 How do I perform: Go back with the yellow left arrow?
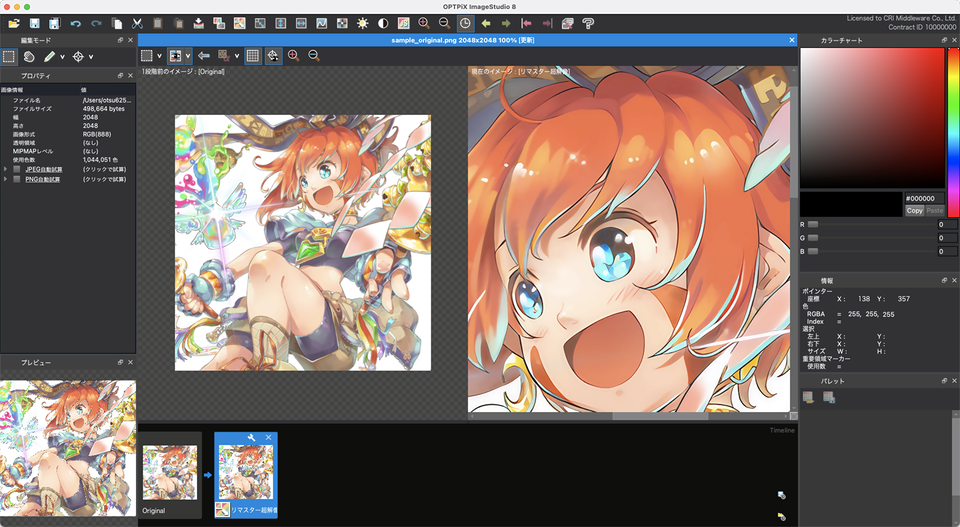tap(486, 23)
